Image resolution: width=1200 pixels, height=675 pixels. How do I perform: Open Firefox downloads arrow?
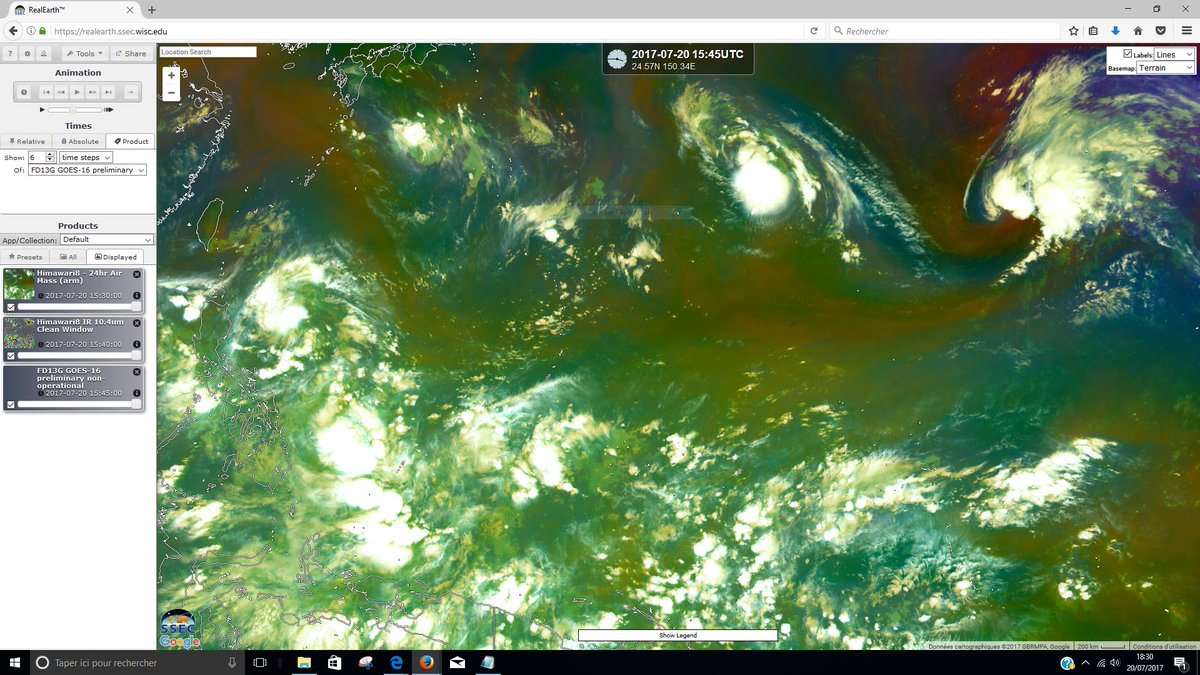coord(1115,31)
